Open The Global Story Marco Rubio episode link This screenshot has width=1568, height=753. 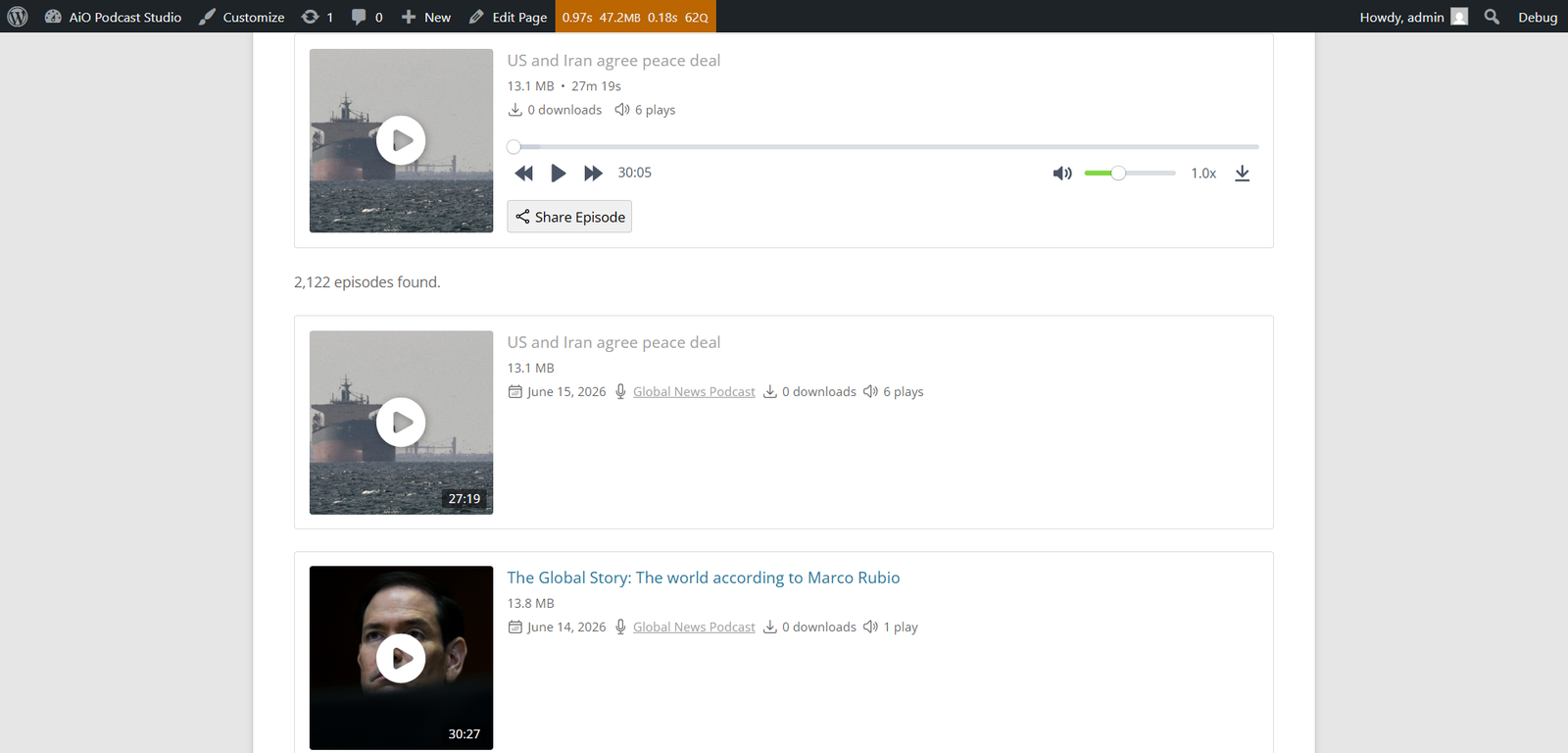(x=704, y=577)
